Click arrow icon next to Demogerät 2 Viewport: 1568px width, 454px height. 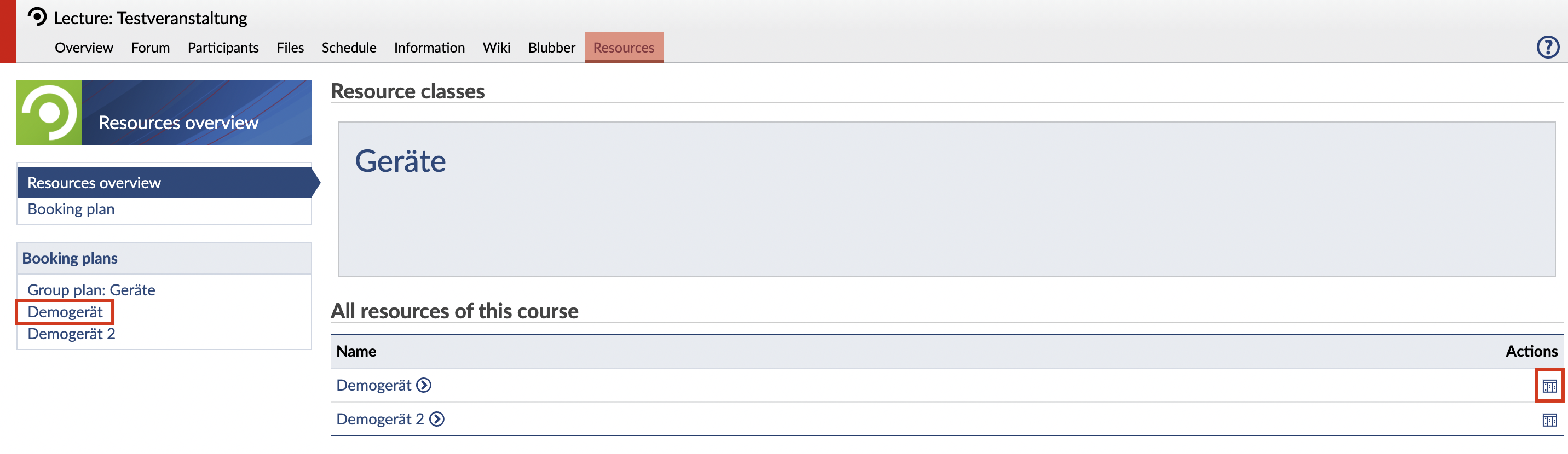pos(436,420)
